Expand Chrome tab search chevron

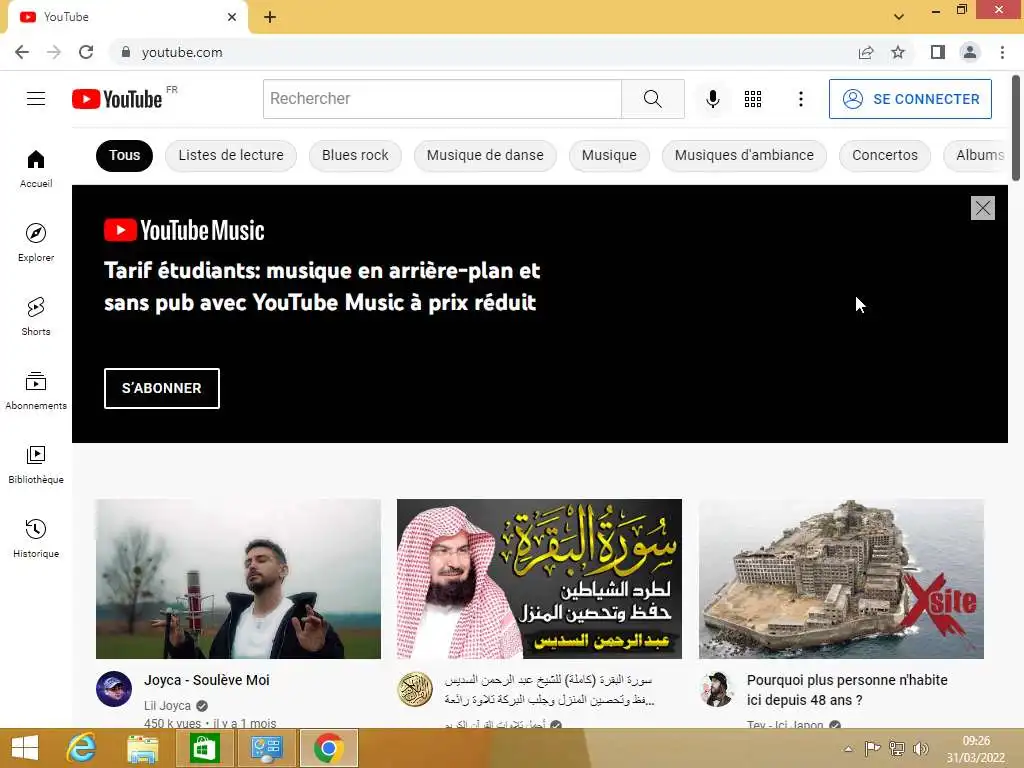[899, 16]
